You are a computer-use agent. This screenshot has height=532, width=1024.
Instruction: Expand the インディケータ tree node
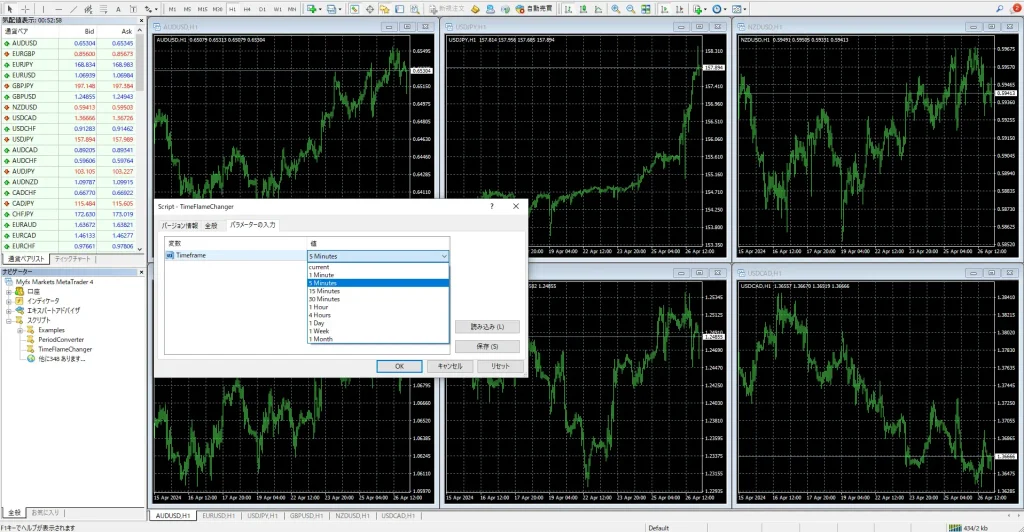coord(9,301)
